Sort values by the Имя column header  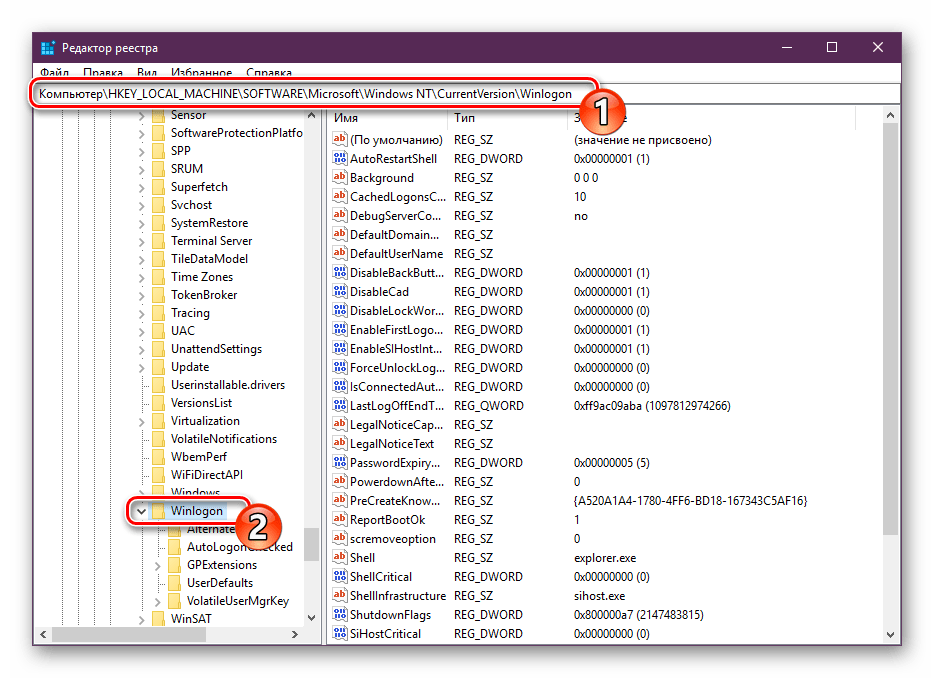[346, 118]
